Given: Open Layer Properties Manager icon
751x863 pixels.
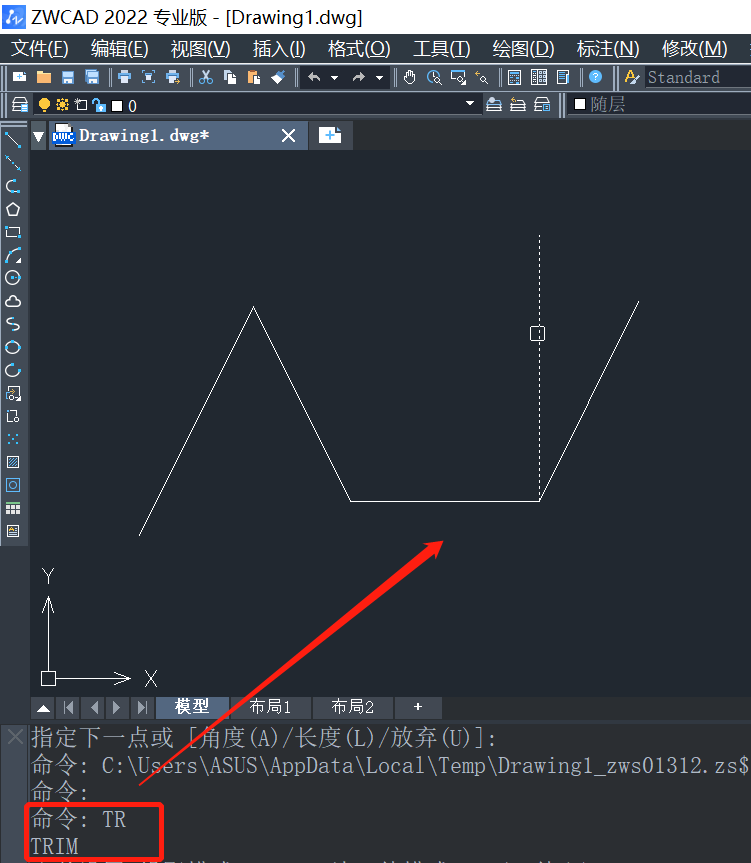Looking at the screenshot, I should point(20,105).
